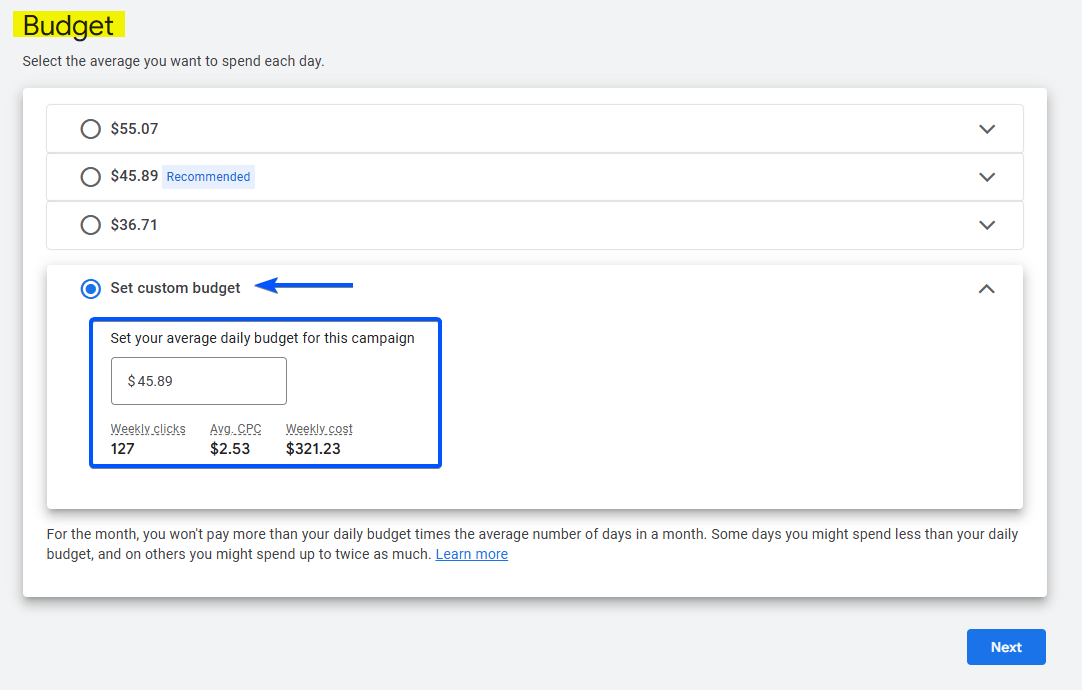The image size is (1082, 690).
Task: Click the Weekly clicks label
Action: pos(148,429)
